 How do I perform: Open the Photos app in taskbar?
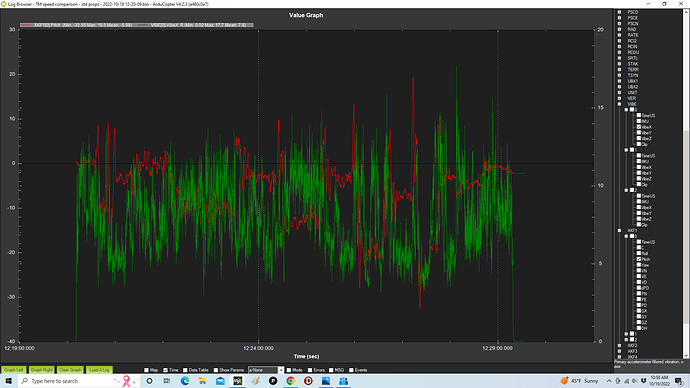click(x=326, y=381)
